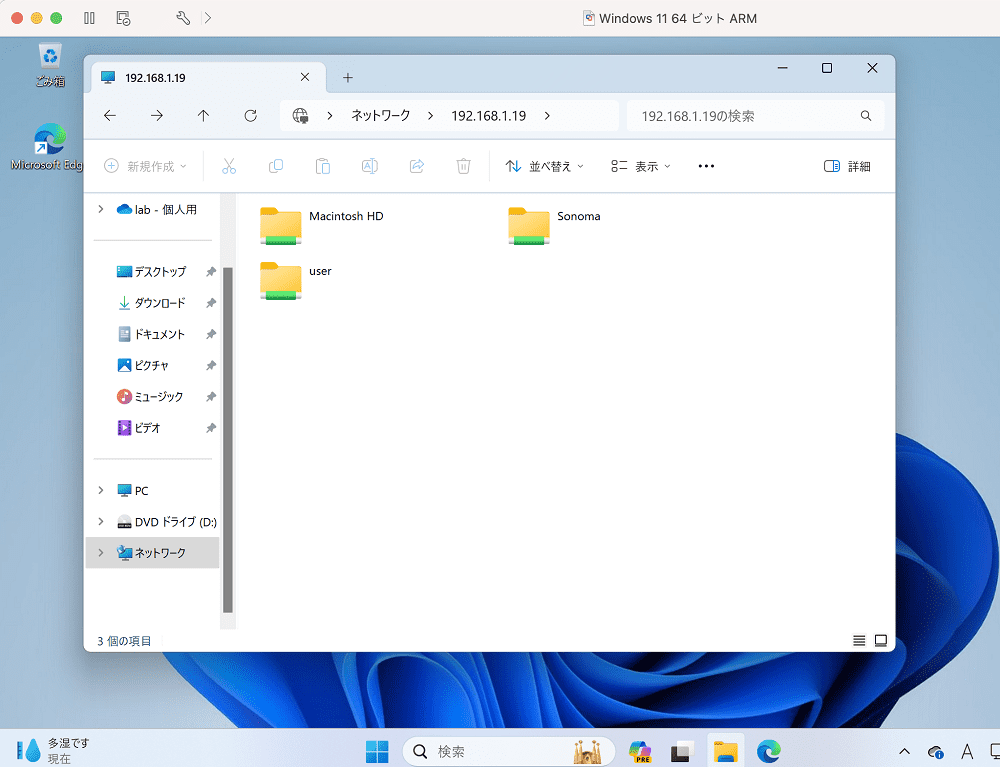Expand the DVD ドライブ (D:) node
The height and width of the screenshot is (767, 1000).
101,522
